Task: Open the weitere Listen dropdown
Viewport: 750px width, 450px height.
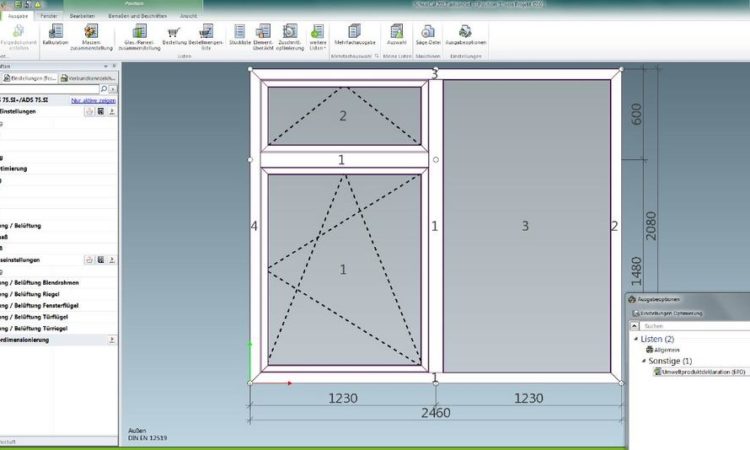Action: (317, 36)
